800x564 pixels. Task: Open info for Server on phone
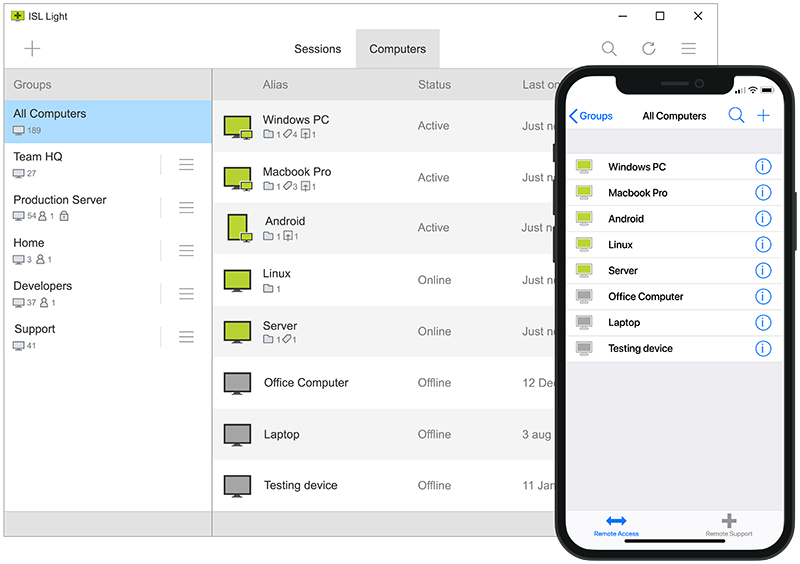[x=763, y=271]
